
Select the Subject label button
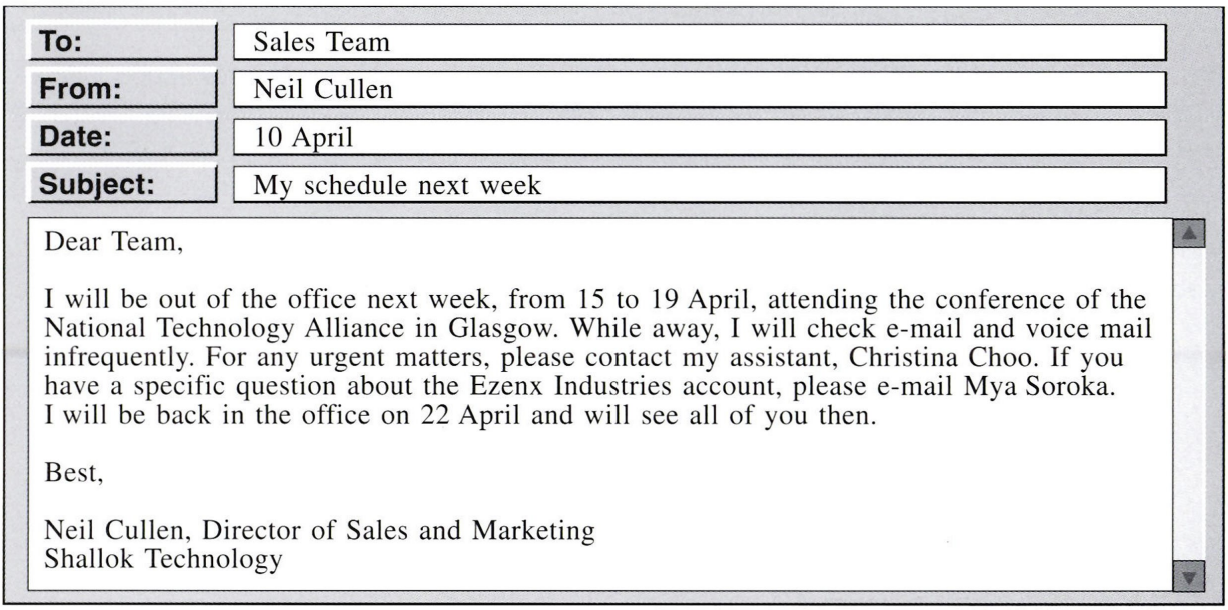[124, 184]
